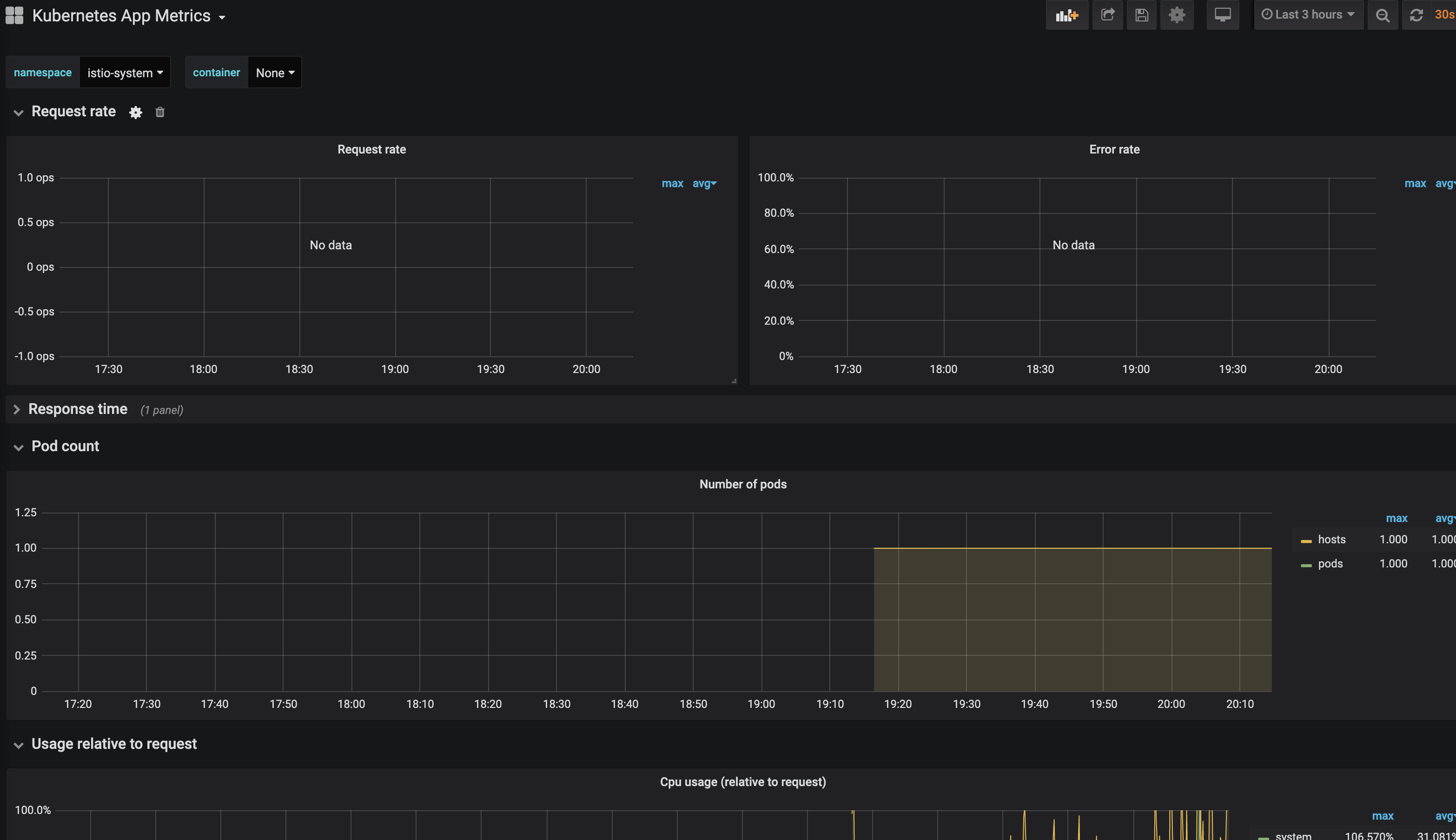This screenshot has height=840, width=1456.
Task: Enable Cycle view mode using the TV icon
Action: 1223,15
